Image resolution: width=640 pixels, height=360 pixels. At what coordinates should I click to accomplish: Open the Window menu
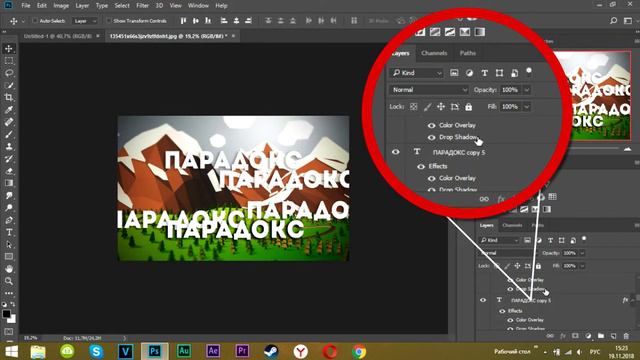point(198,6)
